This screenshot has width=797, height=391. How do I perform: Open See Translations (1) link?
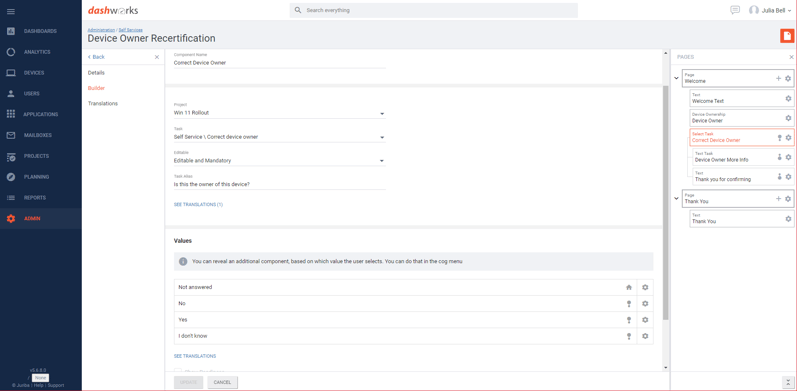pos(198,205)
